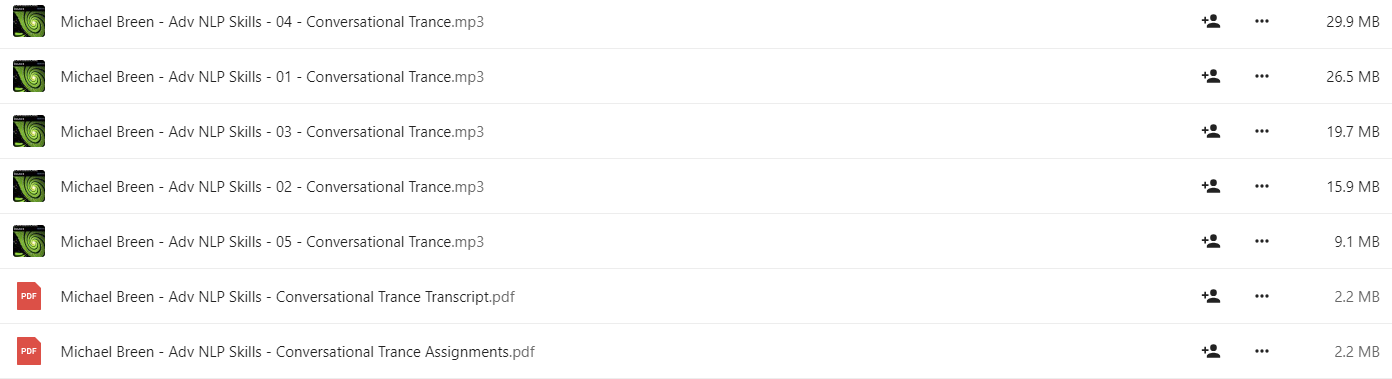Click share icon for 01 Conversational Trance mp3
The width and height of the screenshot is (1392, 379).
click(x=1210, y=76)
